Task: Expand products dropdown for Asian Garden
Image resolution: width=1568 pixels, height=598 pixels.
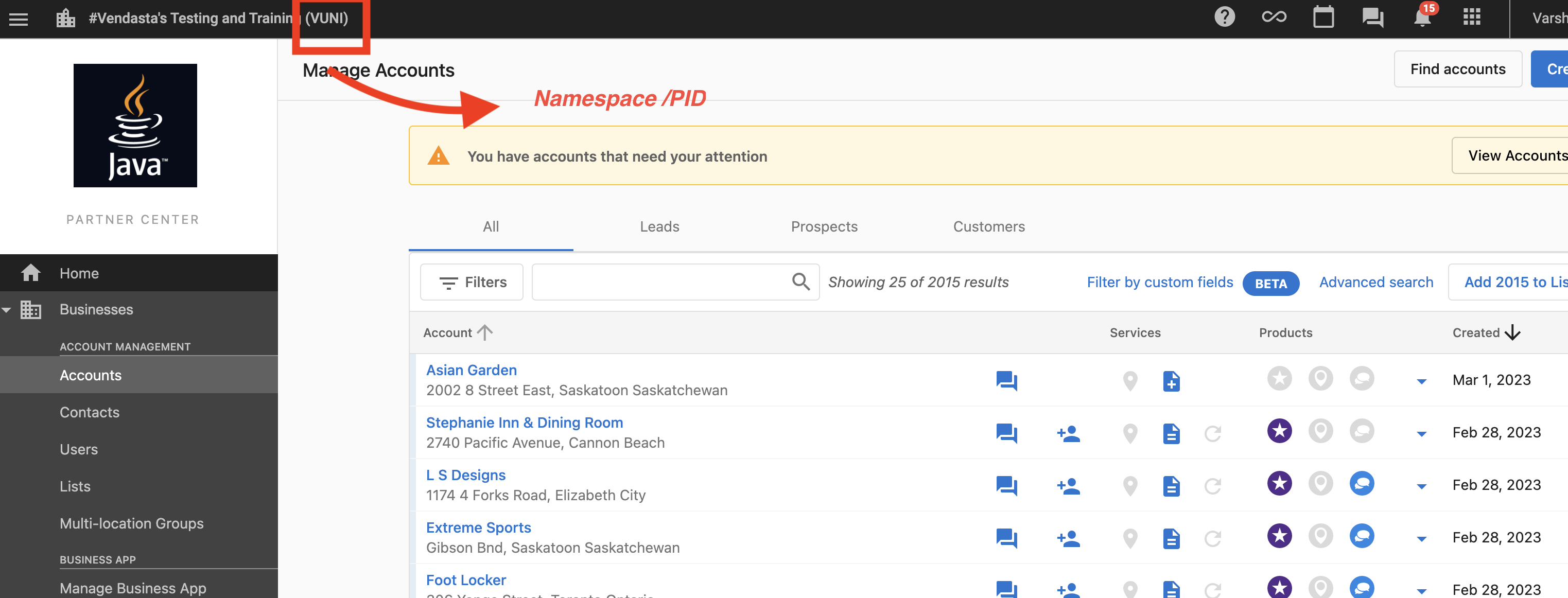Action: [x=1421, y=381]
